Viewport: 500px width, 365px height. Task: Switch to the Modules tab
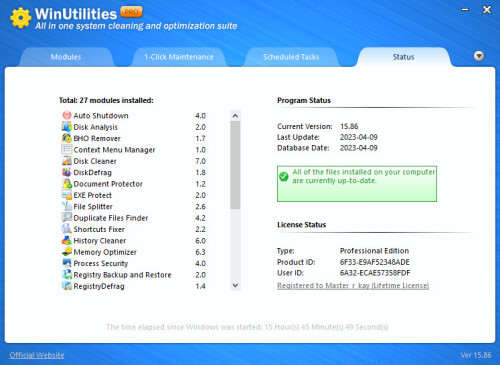(x=66, y=57)
